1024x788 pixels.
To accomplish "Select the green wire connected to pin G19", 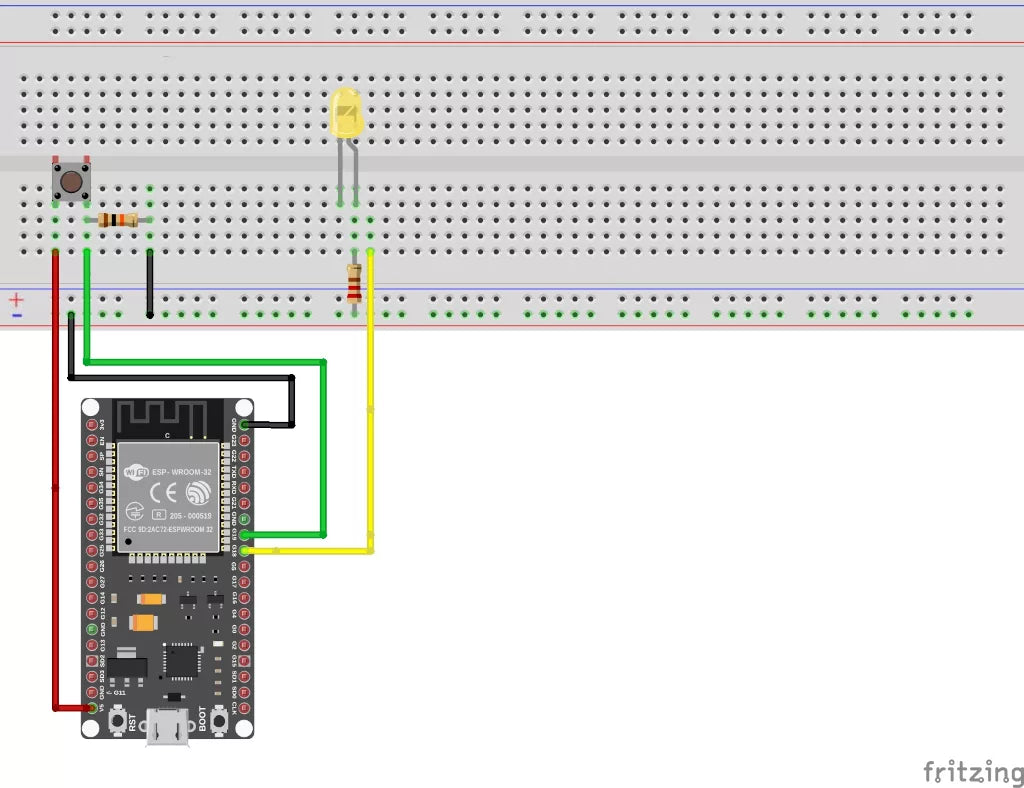I will point(323,450).
